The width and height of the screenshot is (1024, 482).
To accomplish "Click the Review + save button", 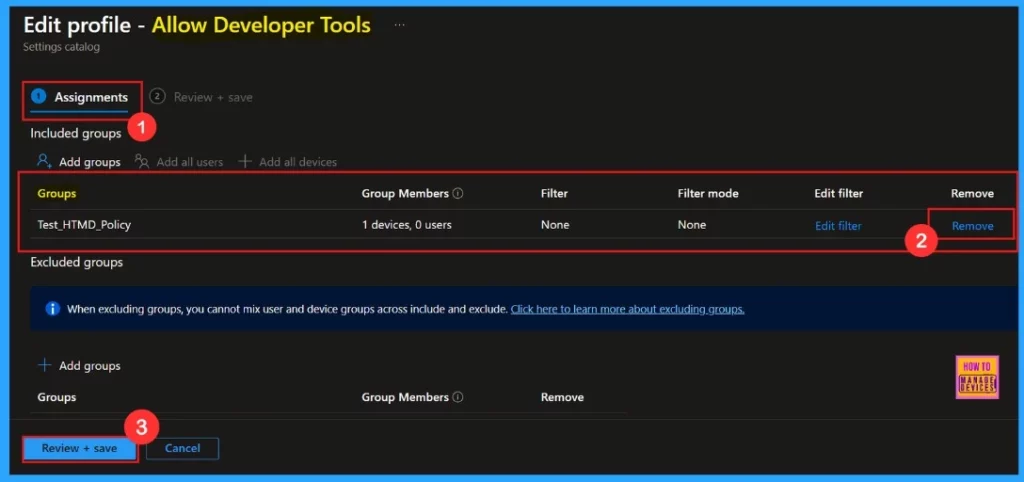I will coord(80,449).
